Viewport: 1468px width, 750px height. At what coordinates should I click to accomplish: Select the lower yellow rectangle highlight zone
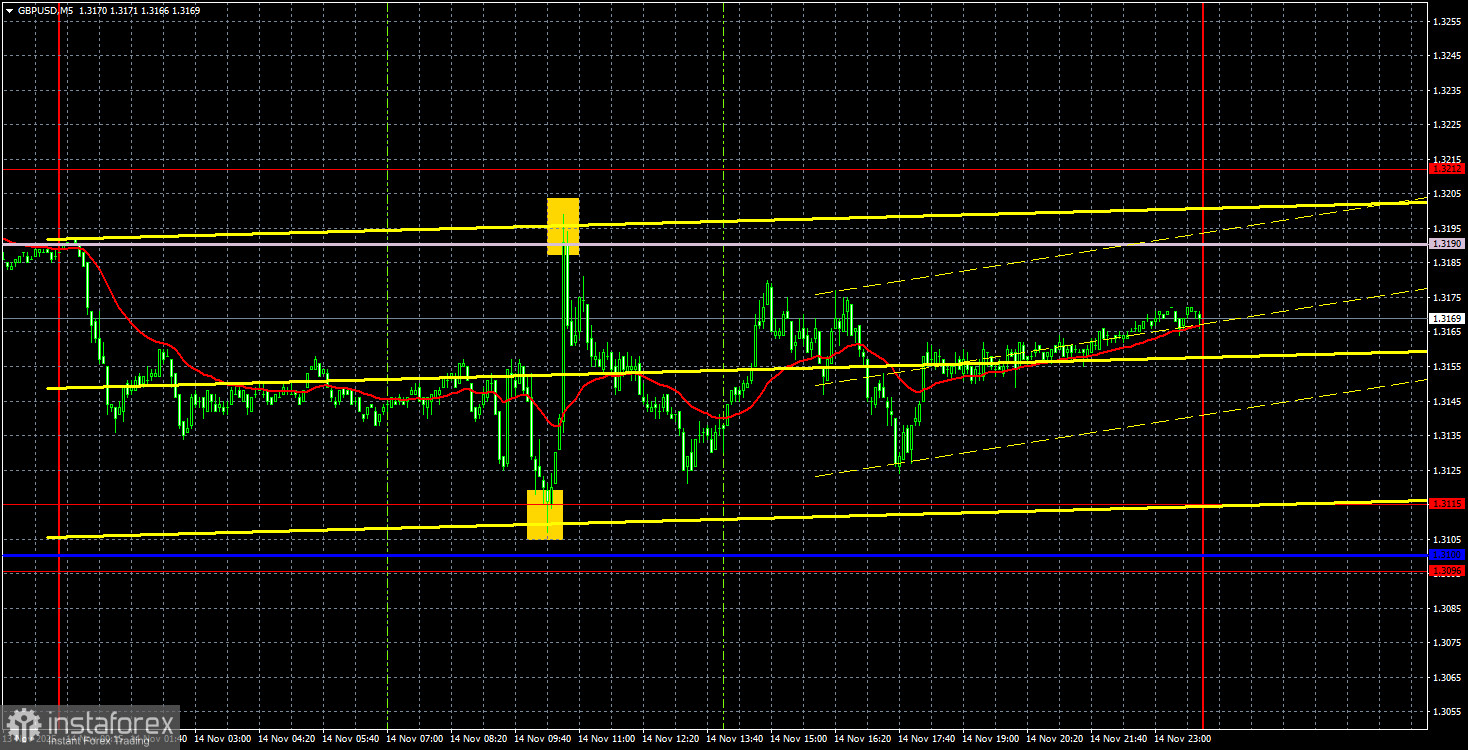tap(545, 512)
